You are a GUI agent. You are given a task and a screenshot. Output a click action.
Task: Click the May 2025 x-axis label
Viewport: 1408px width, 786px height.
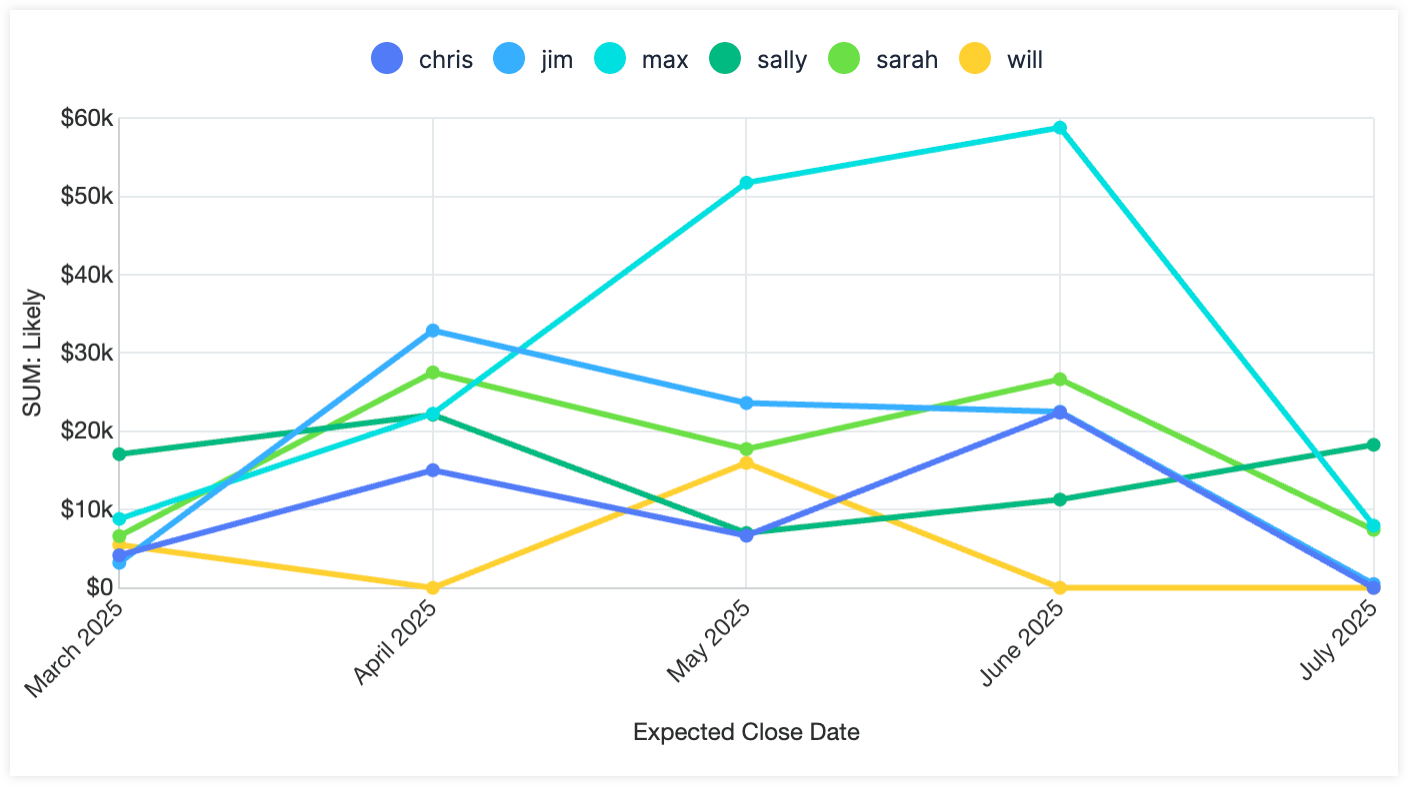[x=711, y=642]
